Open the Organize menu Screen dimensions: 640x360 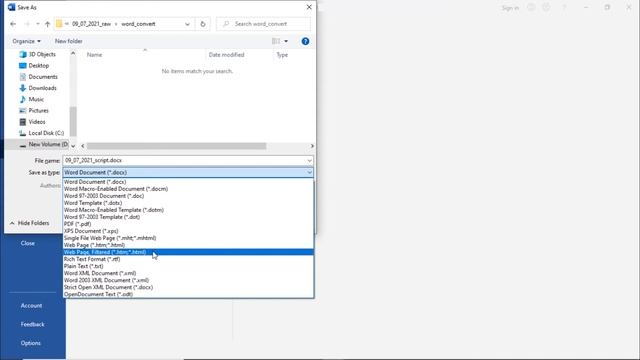tap(27, 41)
